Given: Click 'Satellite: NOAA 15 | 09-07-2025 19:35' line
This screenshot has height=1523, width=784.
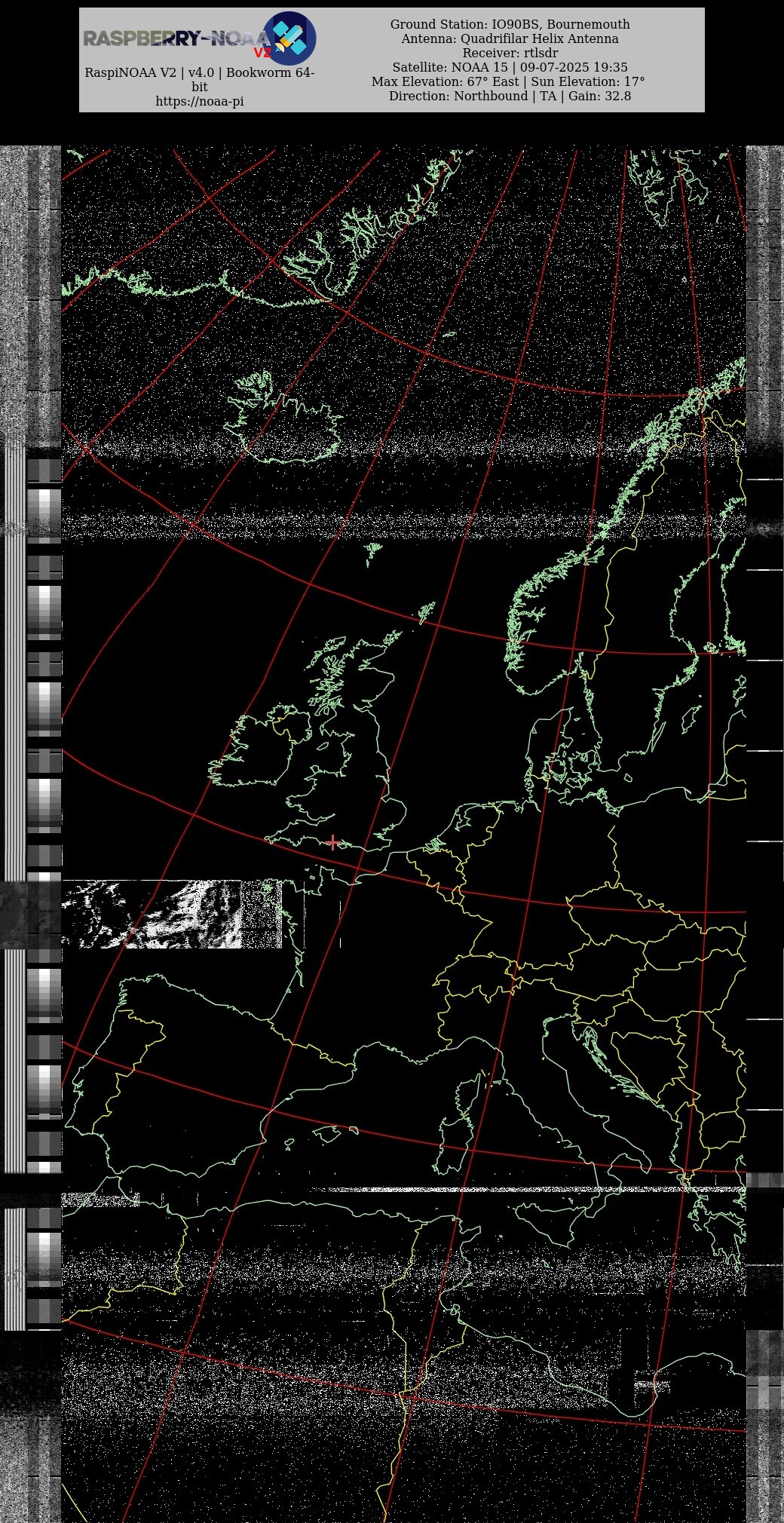Looking at the screenshot, I should click(x=510, y=67).
